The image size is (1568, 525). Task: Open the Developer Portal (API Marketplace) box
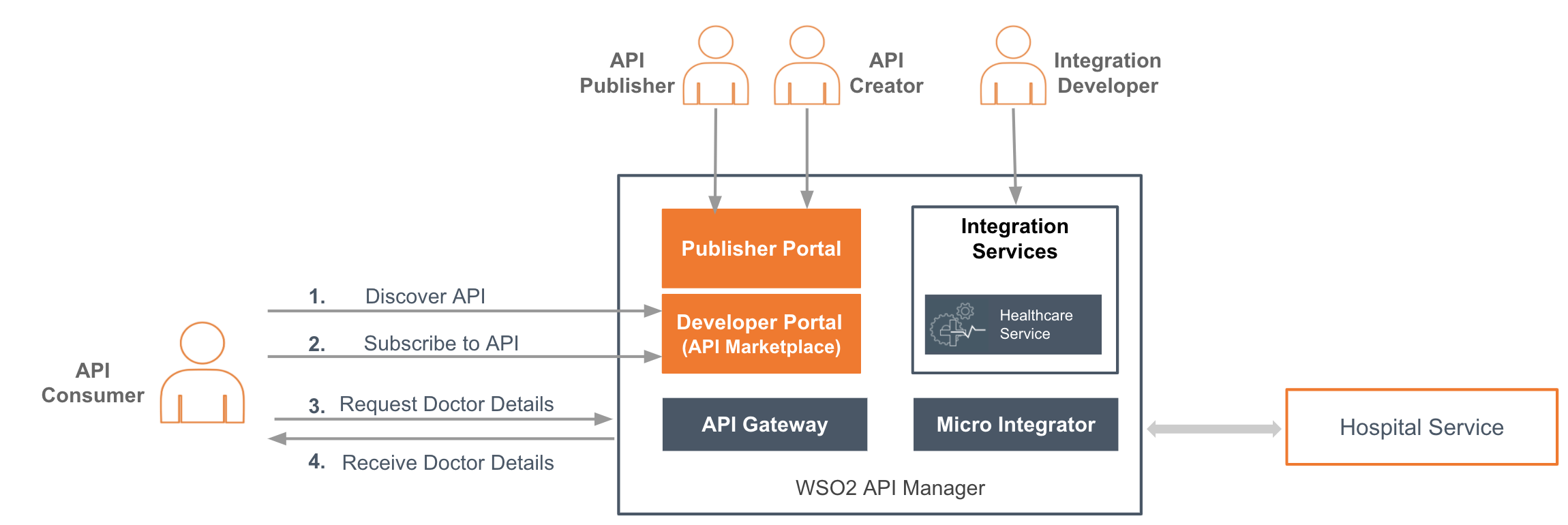pos(761,334)
